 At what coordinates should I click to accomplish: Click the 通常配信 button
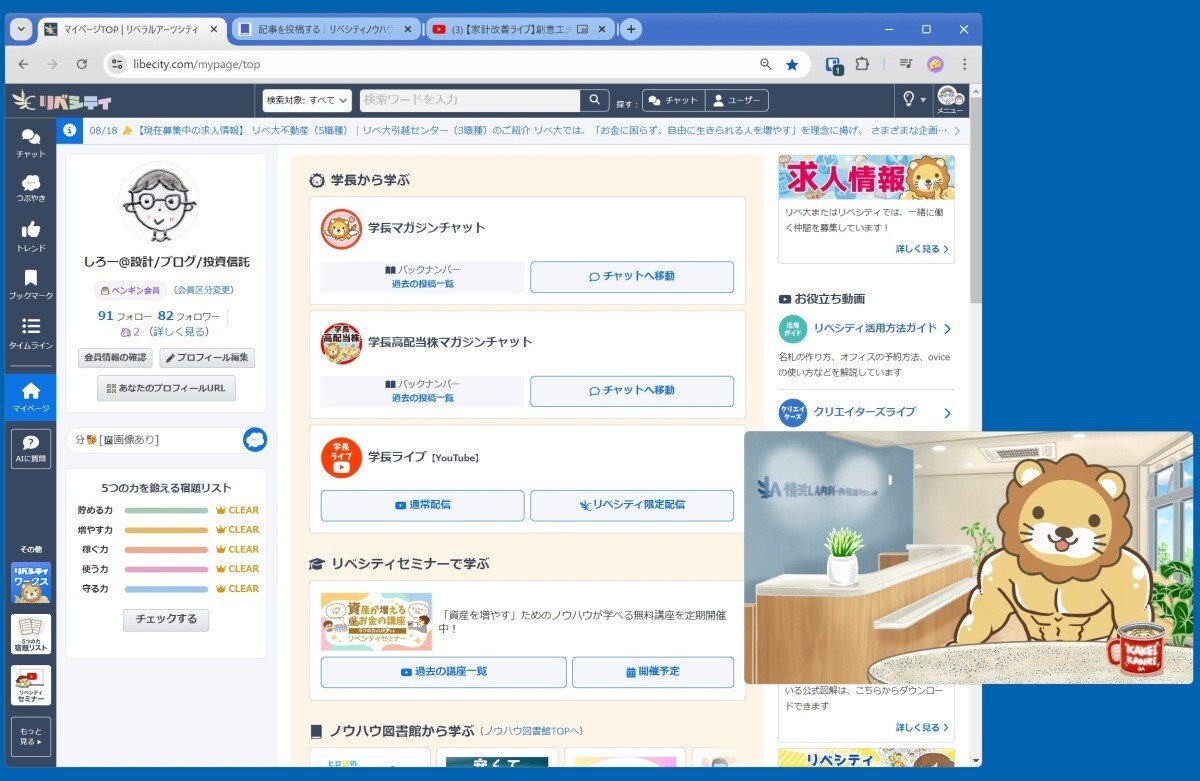422,505
